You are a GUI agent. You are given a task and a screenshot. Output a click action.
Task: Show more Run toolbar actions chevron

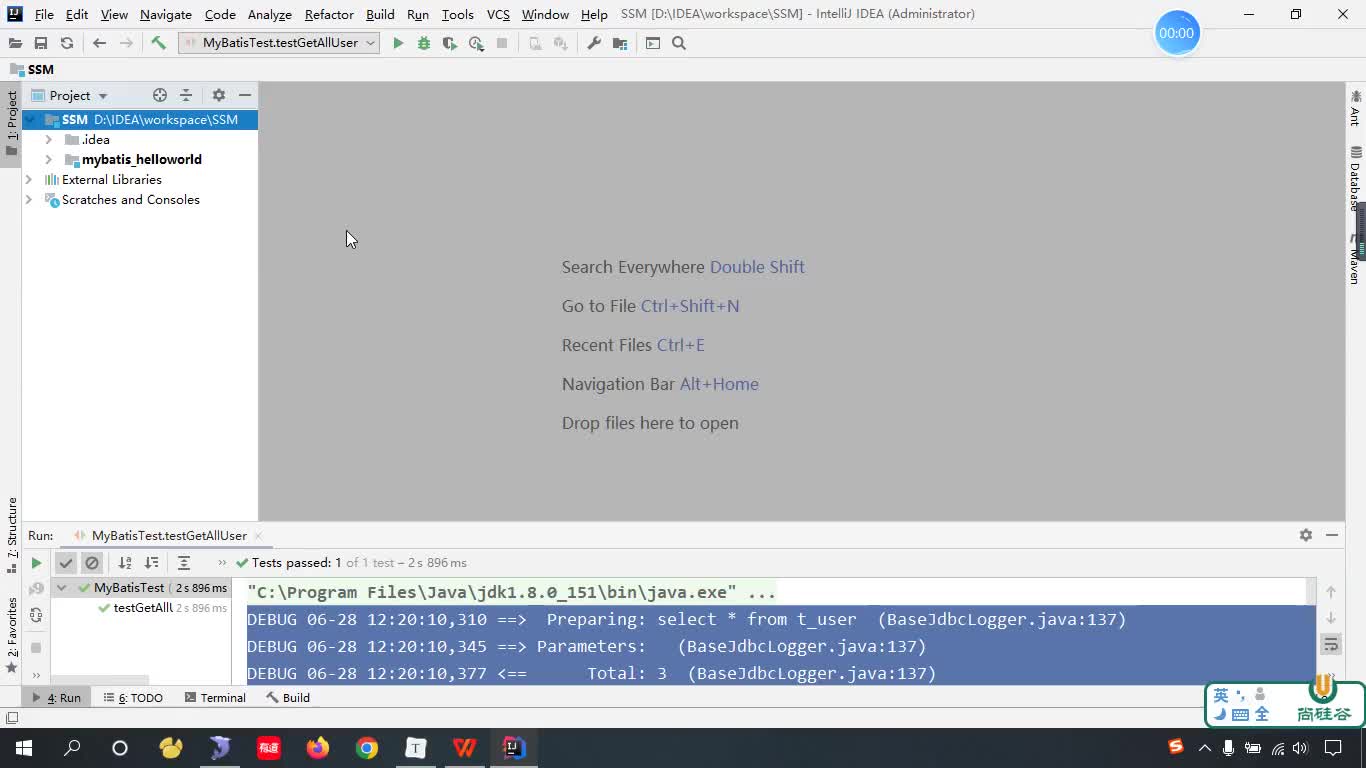[222, 563]
